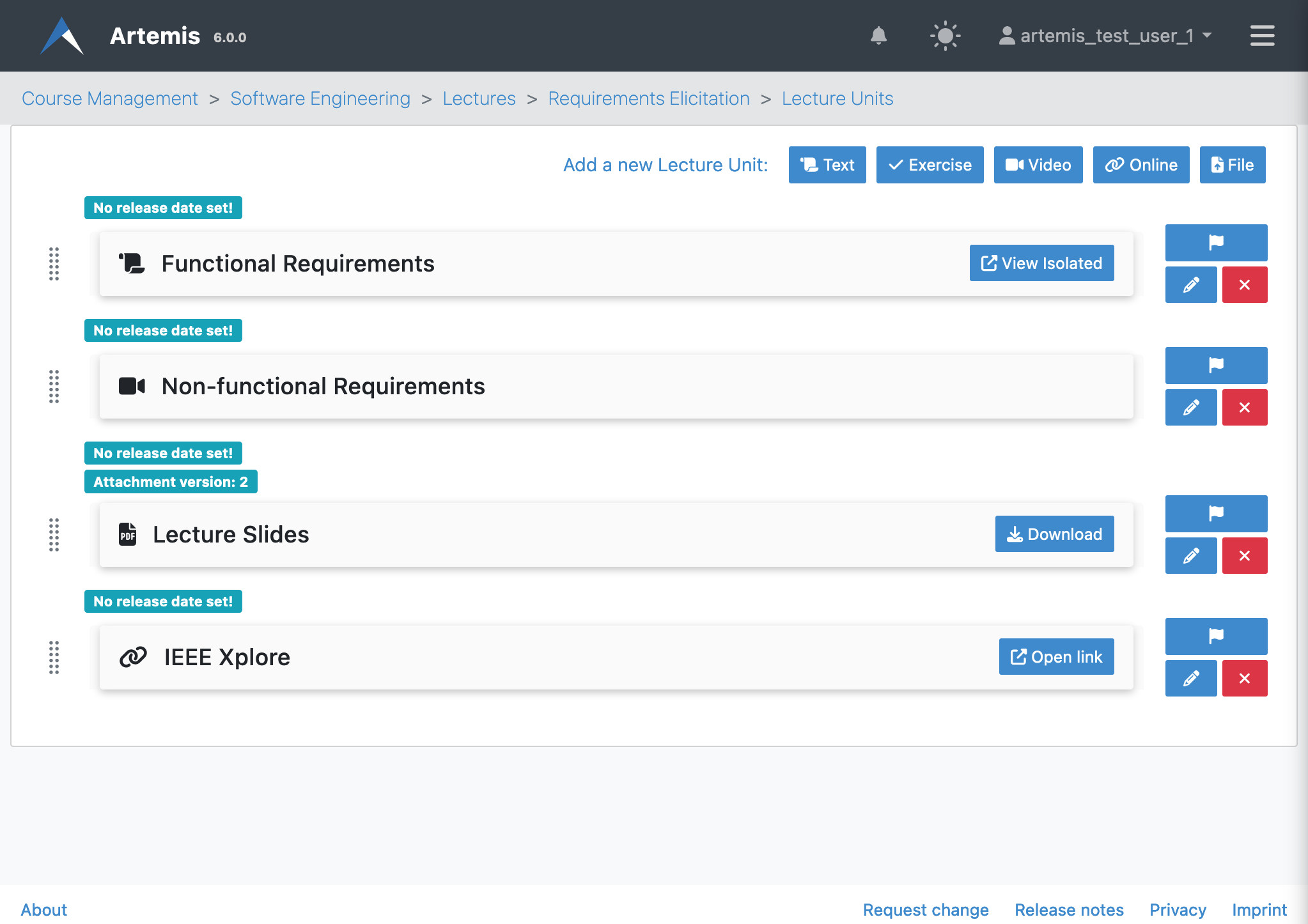Edit the Non-functional Requirements unit via pencil
1308x924 pixels.
tap(1190, 407)
